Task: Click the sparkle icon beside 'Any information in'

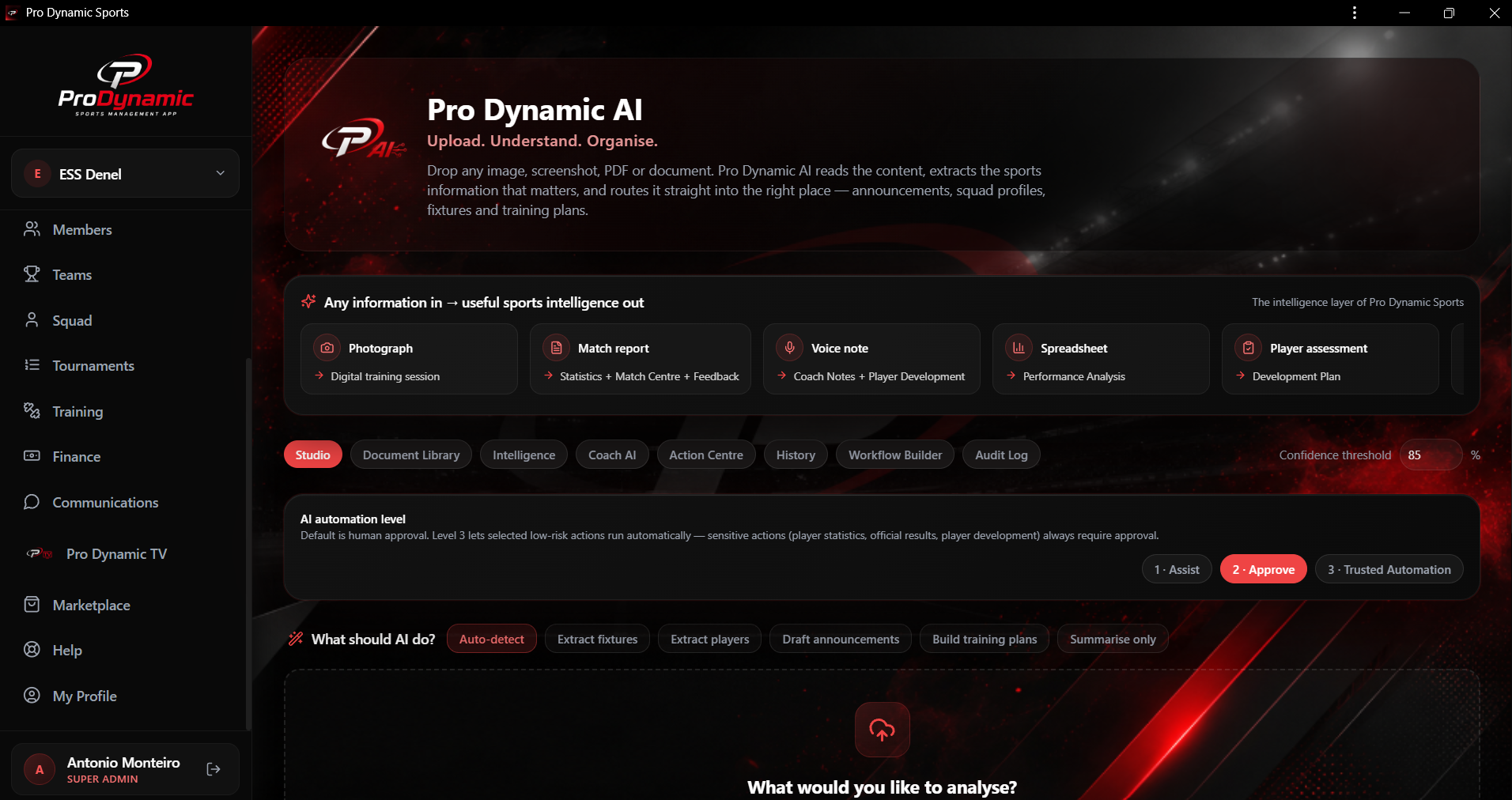Action: click(x=308, y=302)
